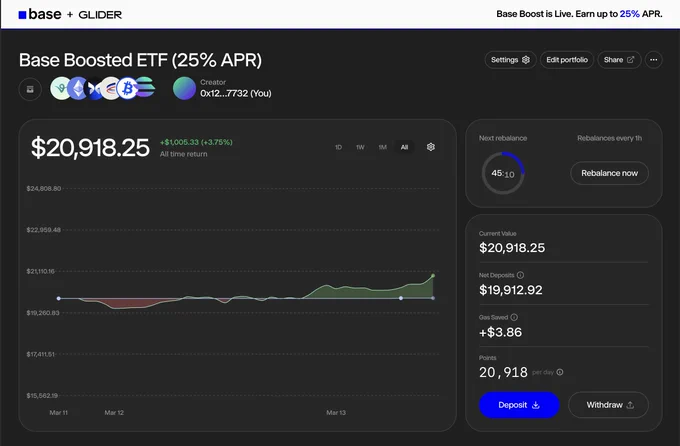Click the $19,260.83 axis label
Viewport: 680px width, 446px height.
point(43,313)
